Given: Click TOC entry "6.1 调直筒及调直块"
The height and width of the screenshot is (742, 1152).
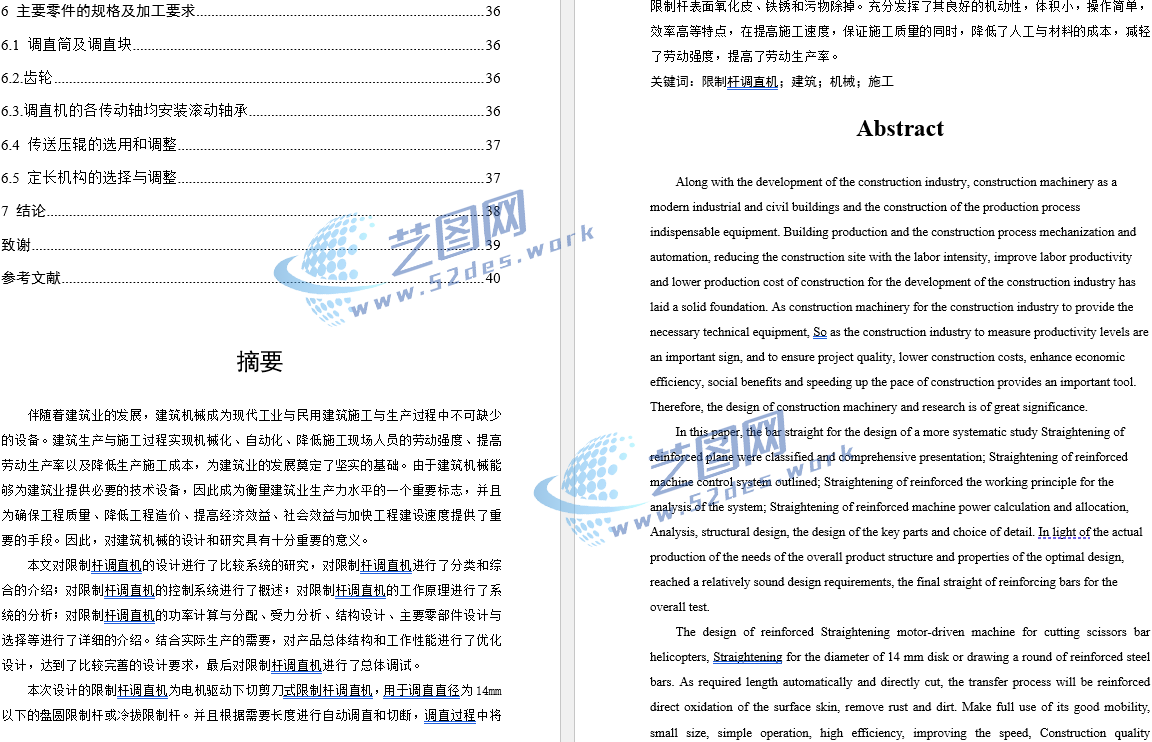Looking at the screenshot, I should click(x=251, y=44).
